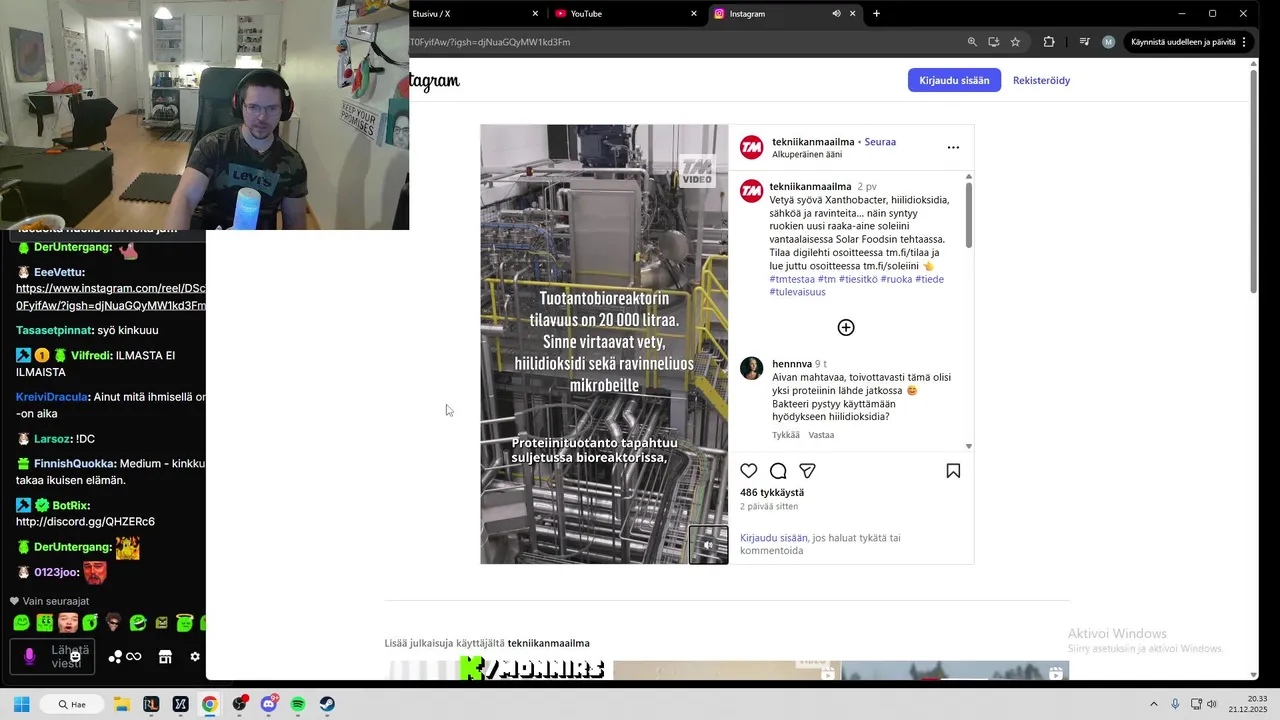This screenshot has height=720, width=1280.
Task: Click Tykkää under hennnva's comment
Action: pyautogui.click(x=786, y=435)
